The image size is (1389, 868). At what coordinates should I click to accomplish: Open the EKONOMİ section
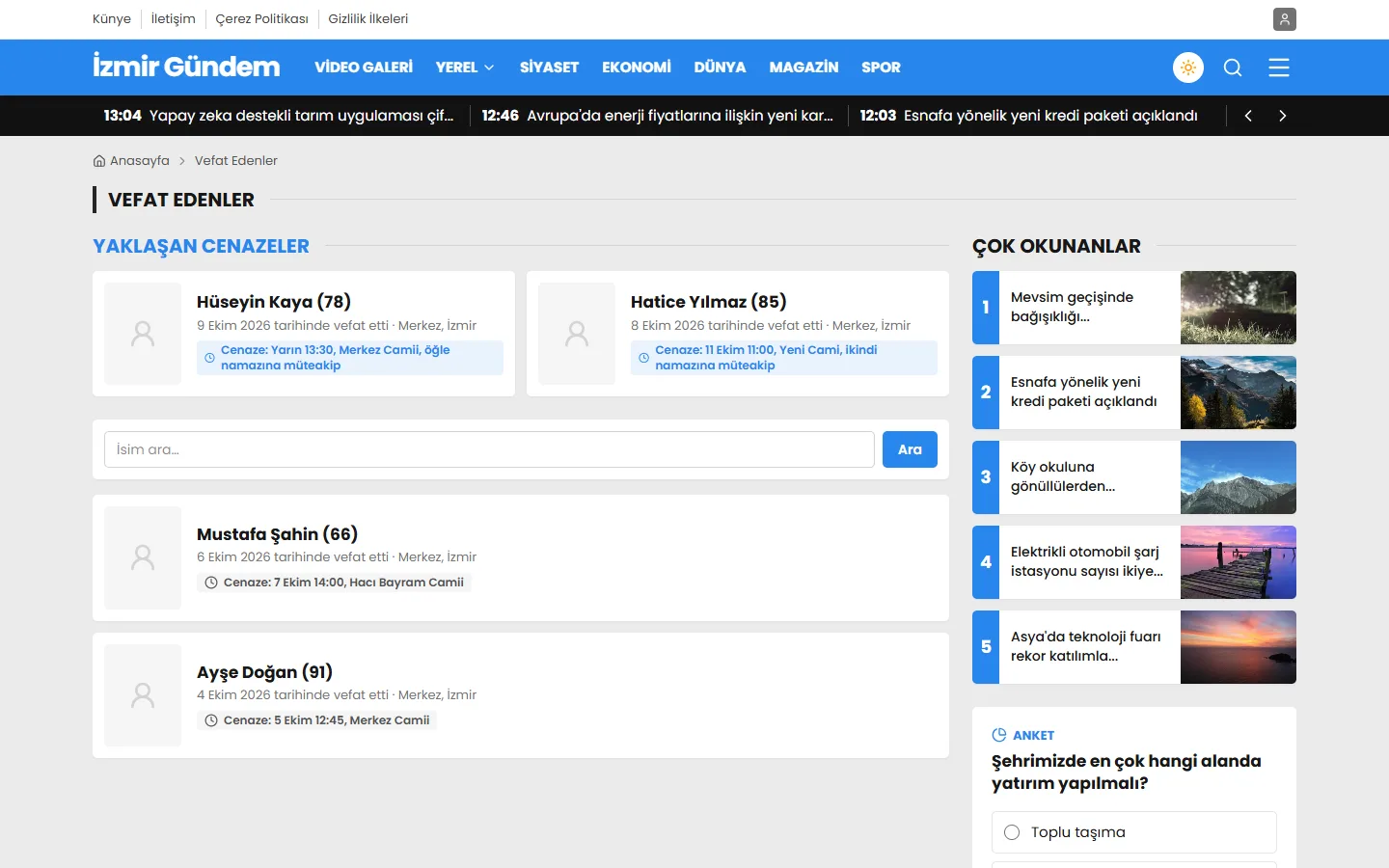click(x=637, y=68)
